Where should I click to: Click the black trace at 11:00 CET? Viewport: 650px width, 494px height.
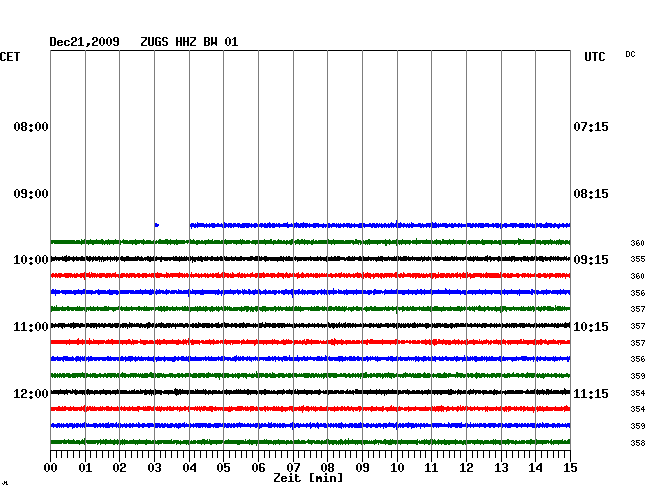click(310, 325)
